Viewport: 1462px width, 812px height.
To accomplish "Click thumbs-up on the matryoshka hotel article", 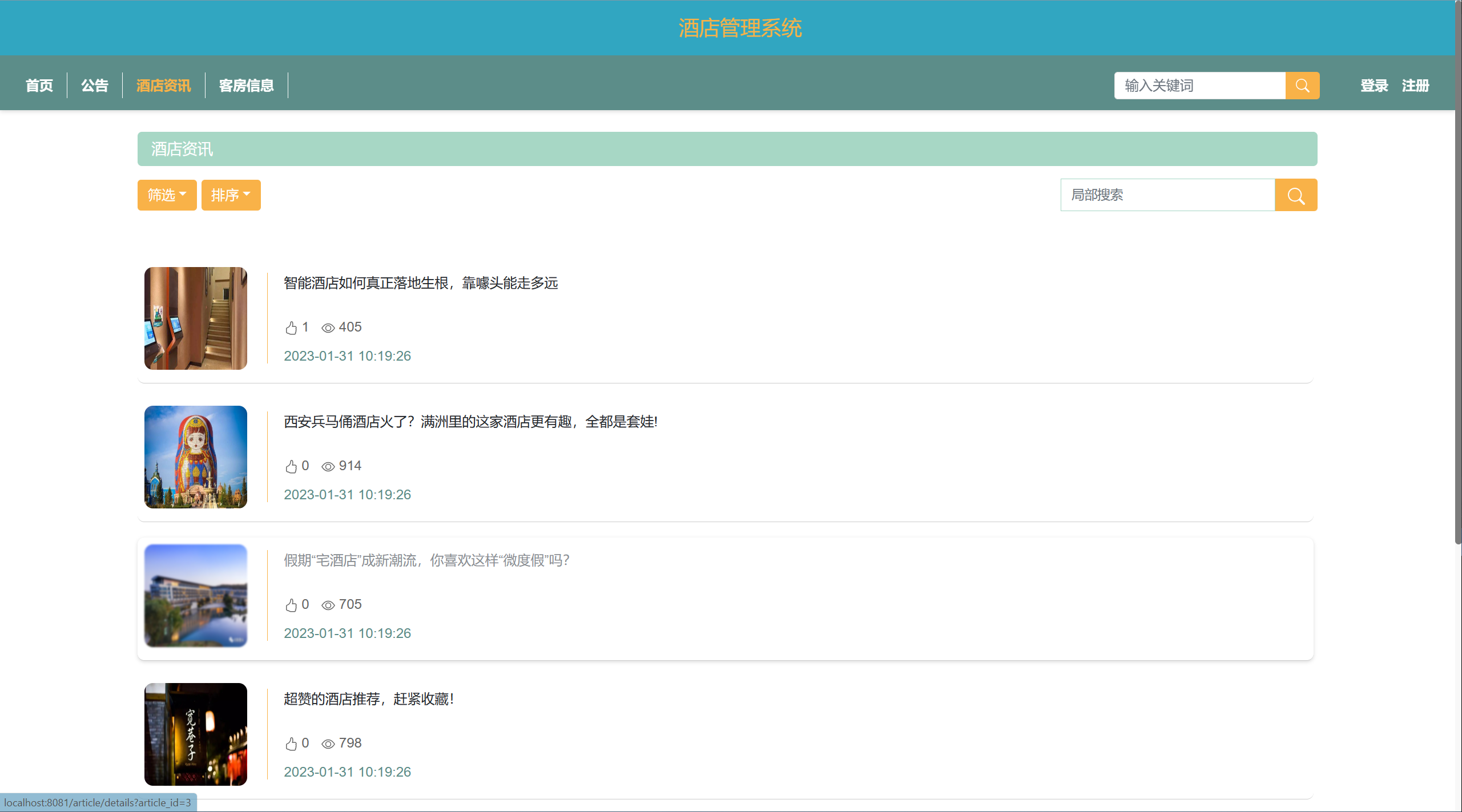I will click(291, 466).
